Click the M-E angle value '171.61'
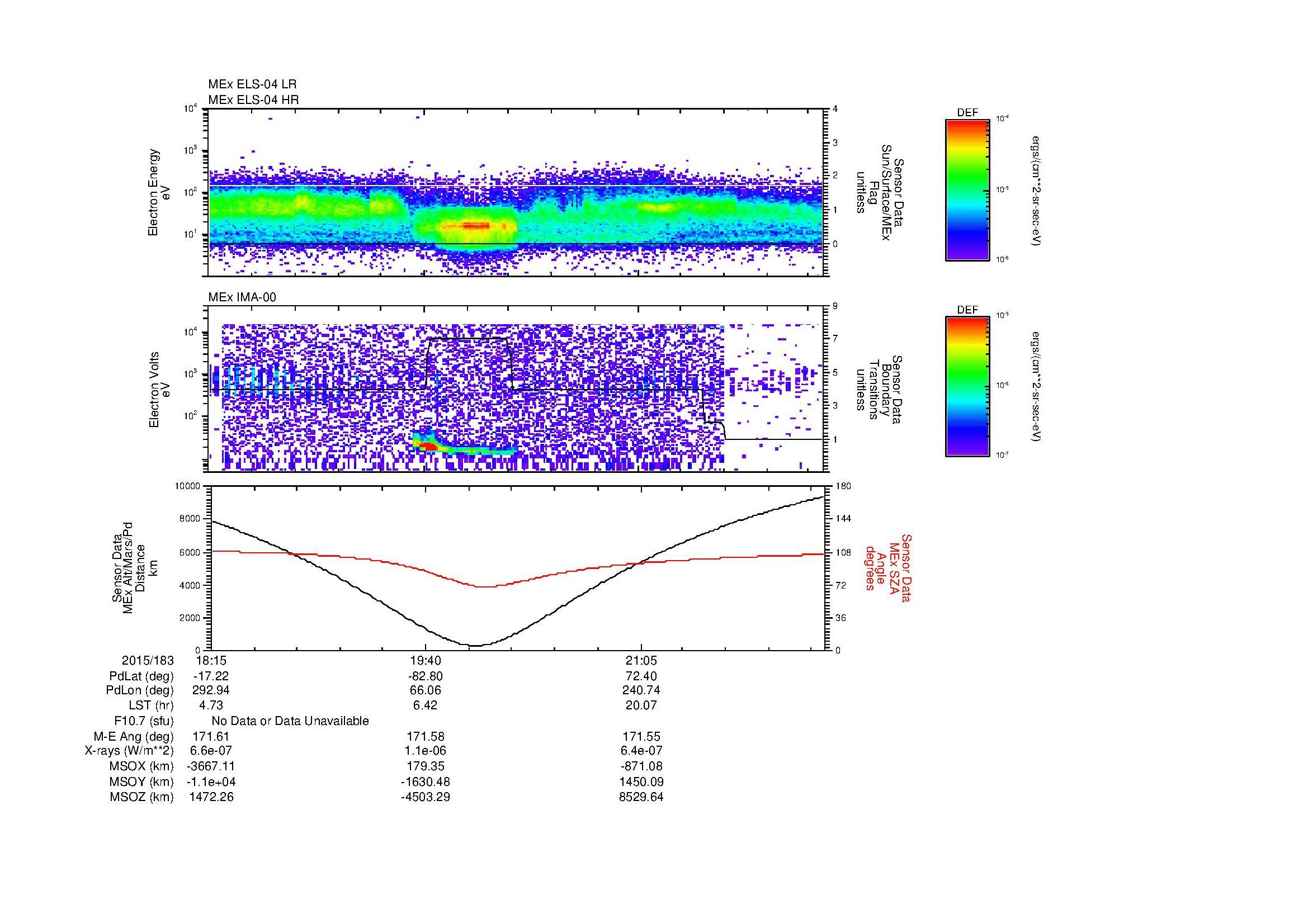The image size is (1308, 924). [211, 737]
